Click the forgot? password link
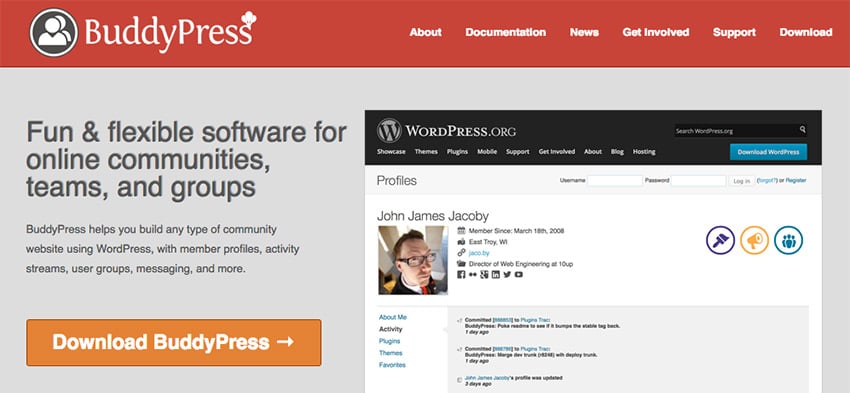 767,181
